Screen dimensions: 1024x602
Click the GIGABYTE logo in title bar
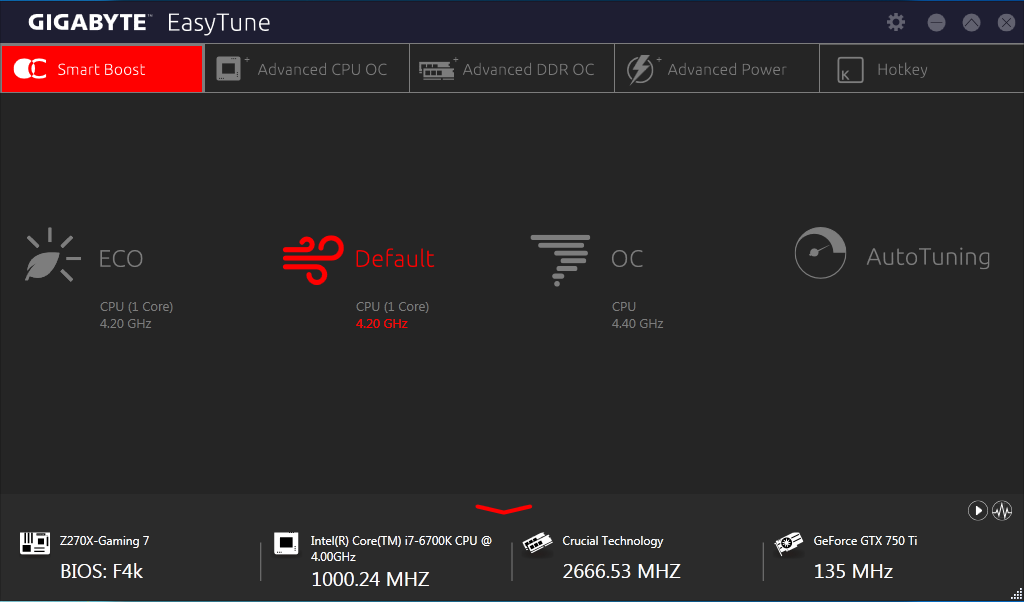click(89, 23)
